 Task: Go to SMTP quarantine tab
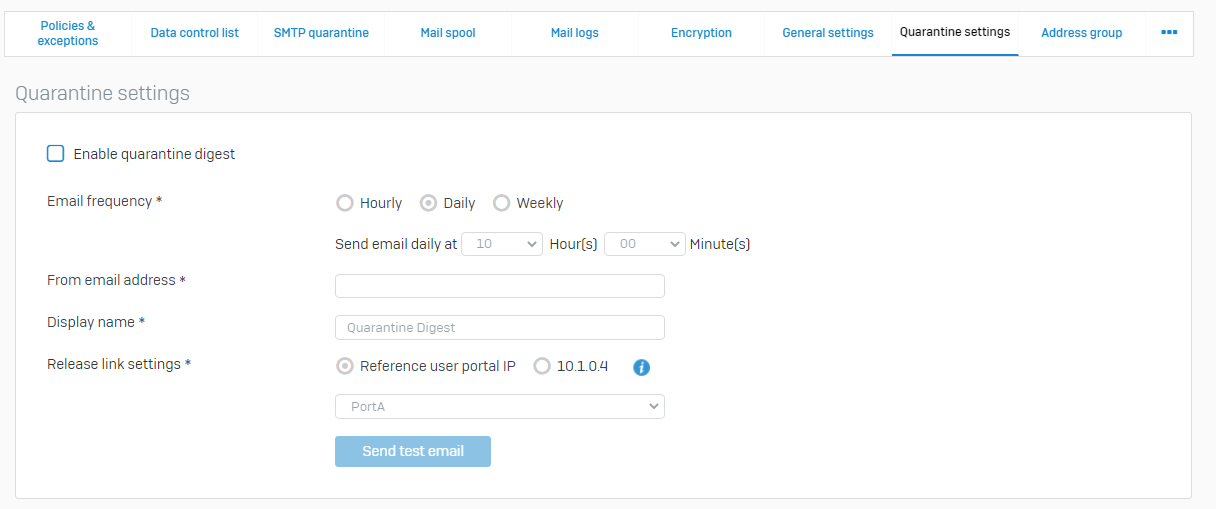[321, 33]
